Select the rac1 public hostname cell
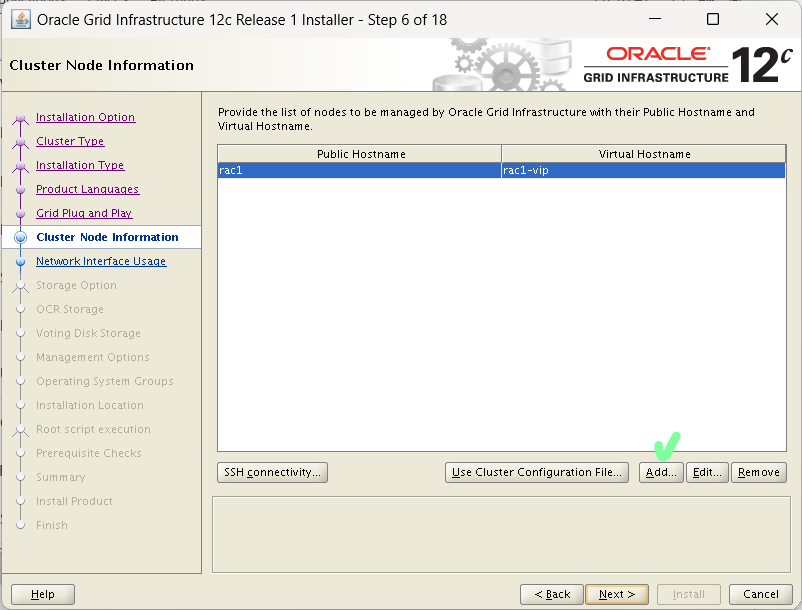Viewport: 802px width, 610px height. pos(360,170)
